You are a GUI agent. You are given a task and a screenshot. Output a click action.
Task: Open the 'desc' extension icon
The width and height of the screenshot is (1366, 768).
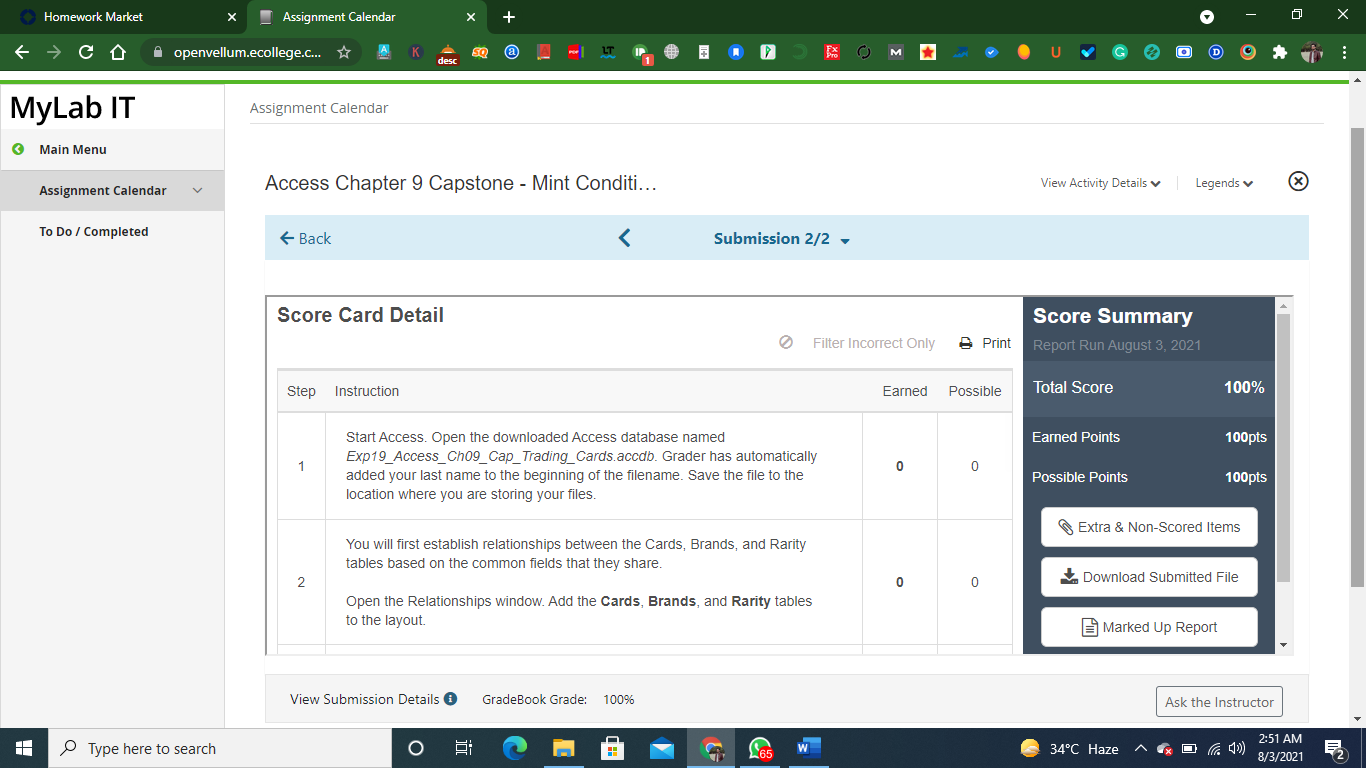pyautogui.click(x=448, y=54)
